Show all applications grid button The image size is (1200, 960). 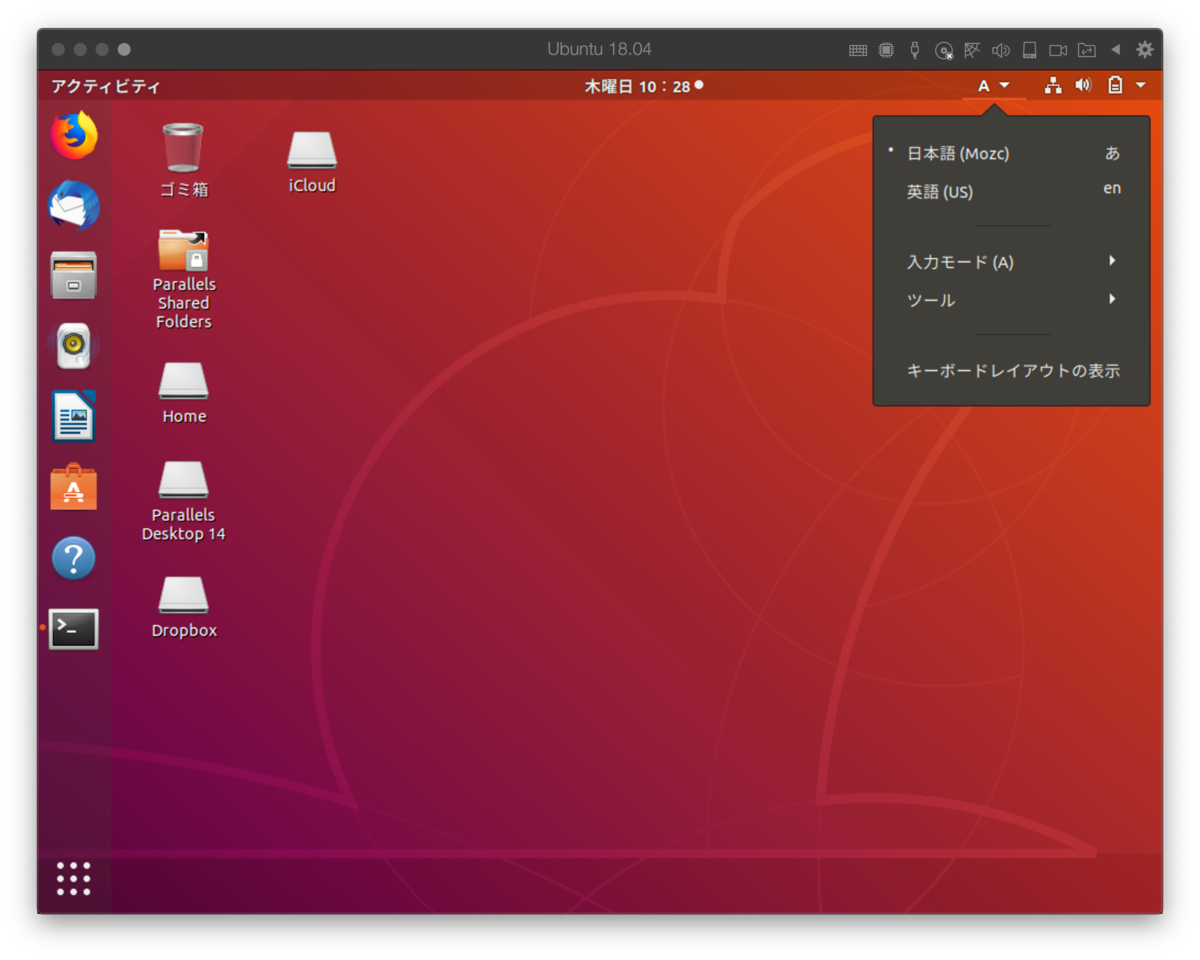74,879
